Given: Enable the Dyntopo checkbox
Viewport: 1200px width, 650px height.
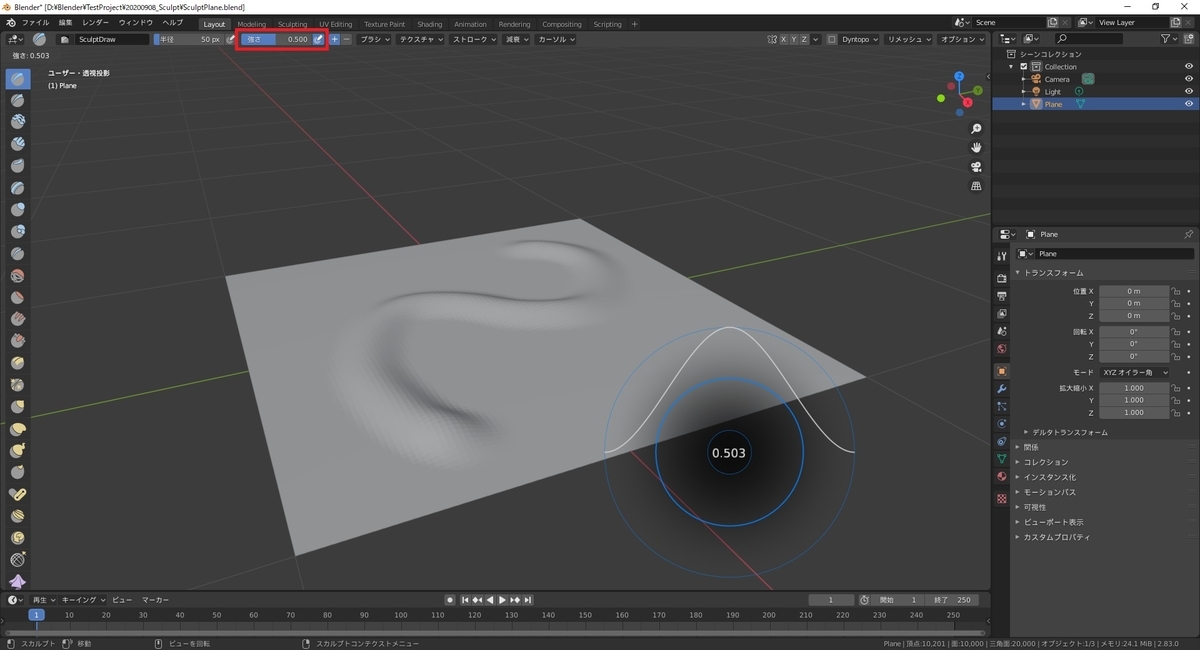Looking at the screenshot, I should (832, 39).
